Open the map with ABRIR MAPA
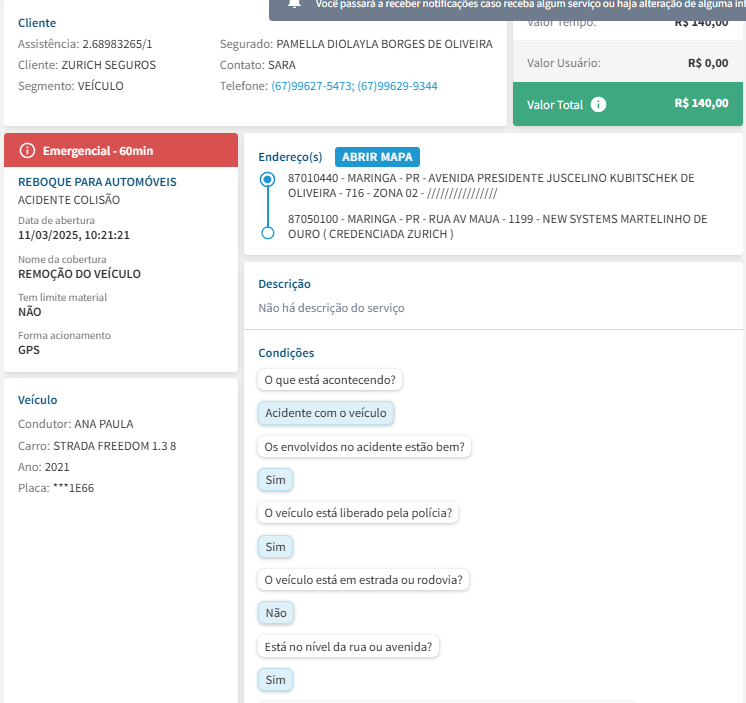The height and width of the screenshot is (703, 746). (377, 157)
